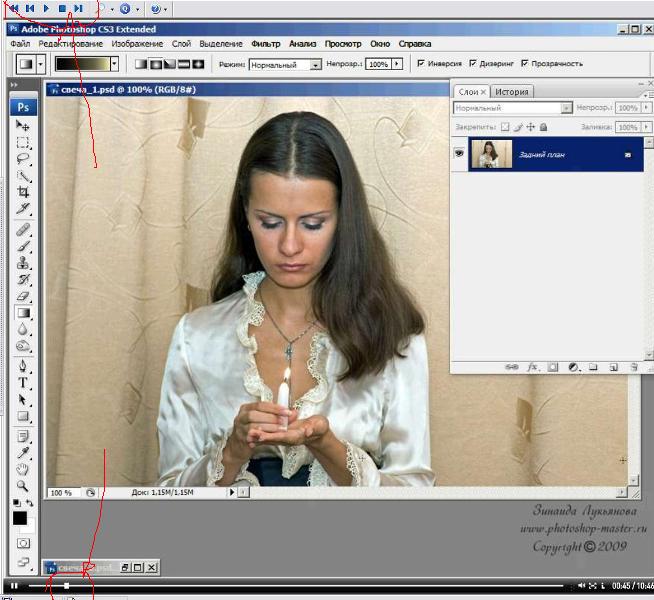Select the Crop tool
Image resolution: width=654 pixels, height=600 pixels.
coord(23,192)
